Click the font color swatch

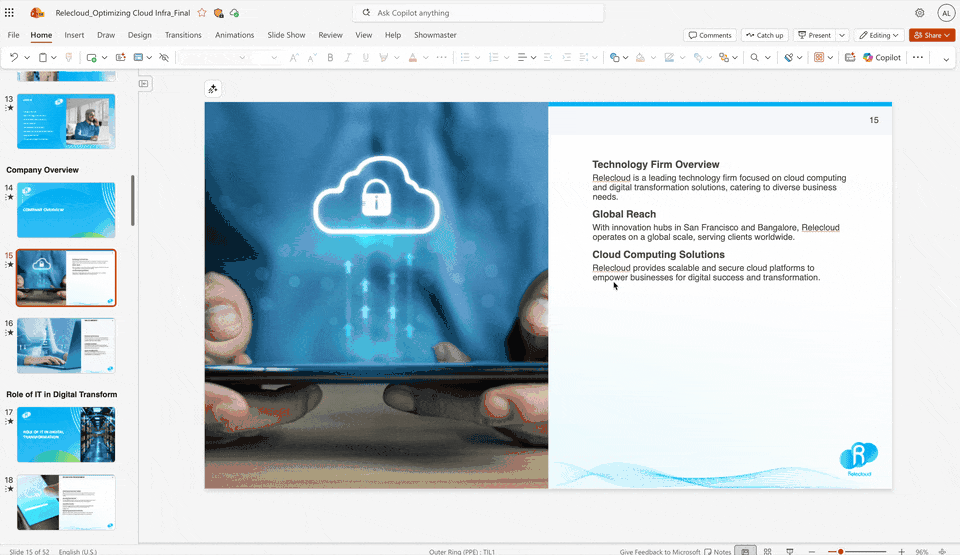[413, 57]
